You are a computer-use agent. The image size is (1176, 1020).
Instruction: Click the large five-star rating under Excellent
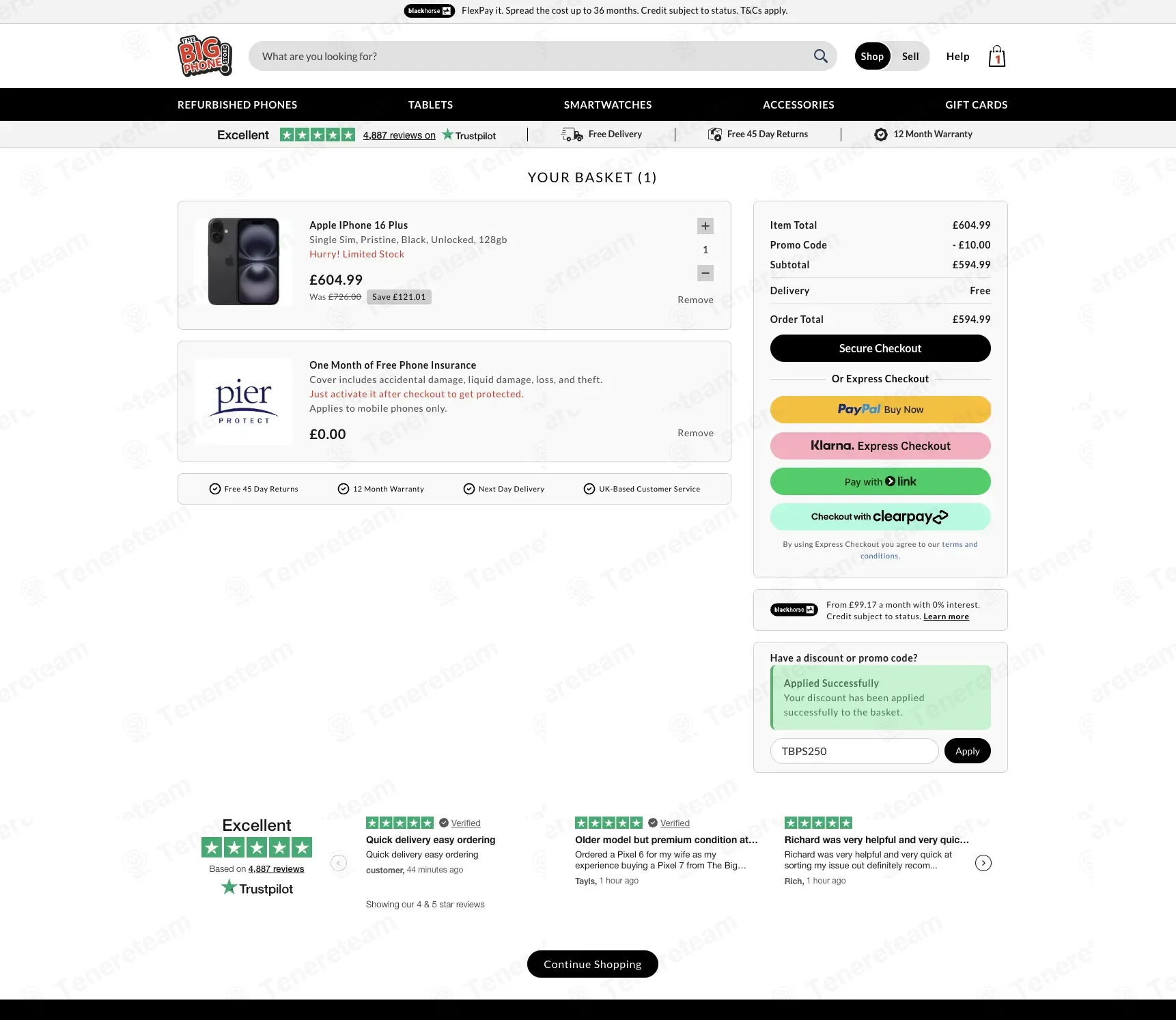coord(257,847)
